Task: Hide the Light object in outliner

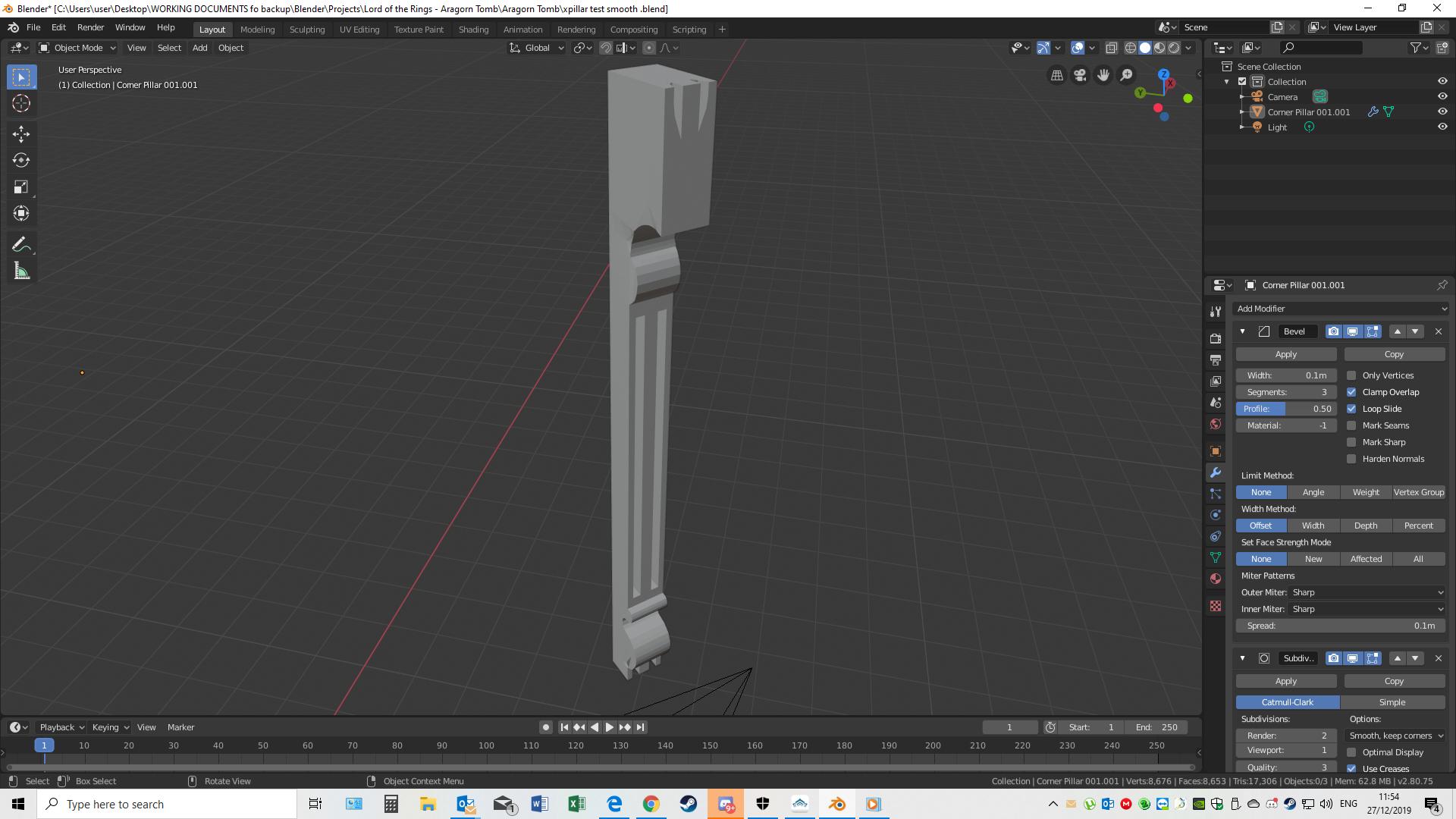Action: 1442,127
